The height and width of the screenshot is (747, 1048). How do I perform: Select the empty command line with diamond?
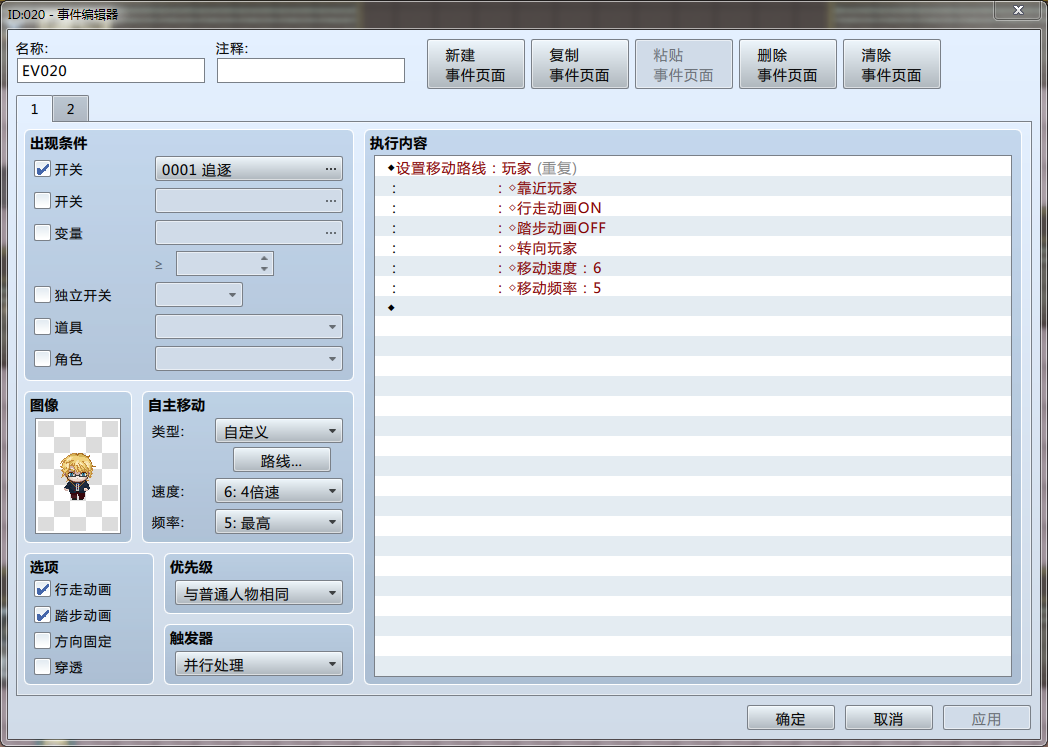(692, 307)
